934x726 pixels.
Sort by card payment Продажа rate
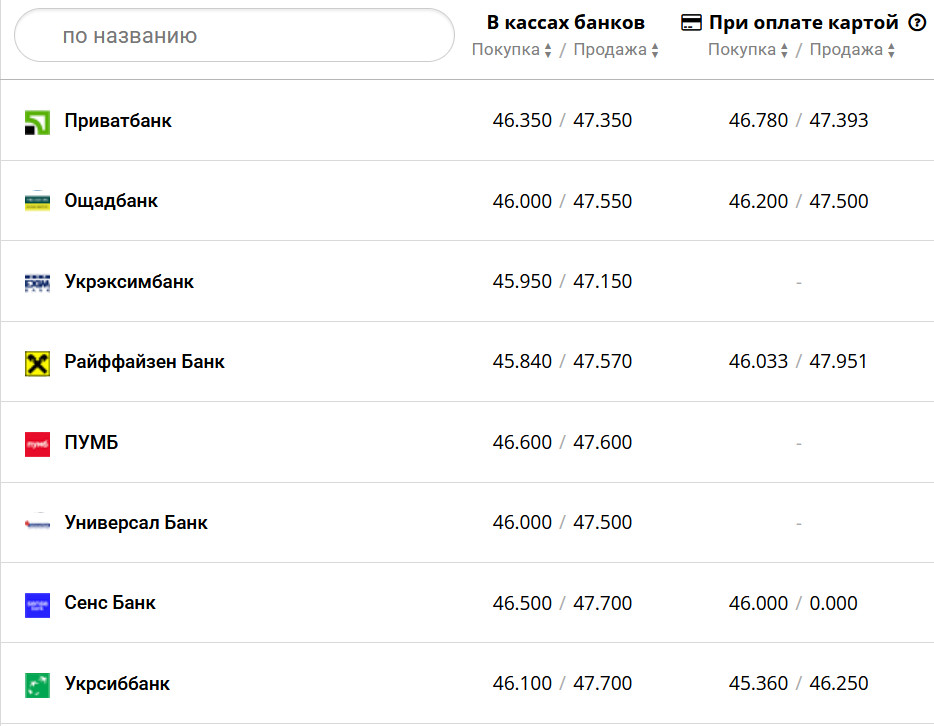coord(852,50)
